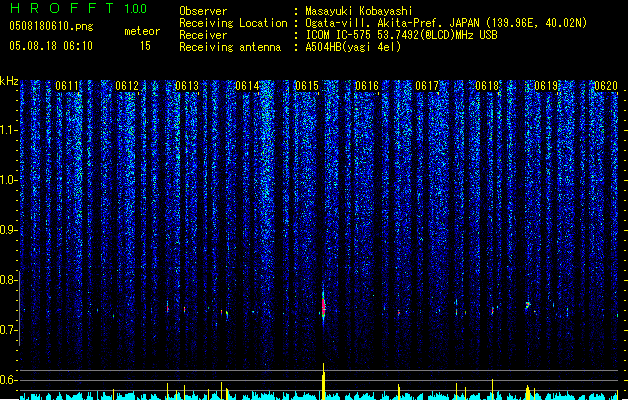
Task: Click the tallest yellow power spike at bottom
Action: pos(323,381)
